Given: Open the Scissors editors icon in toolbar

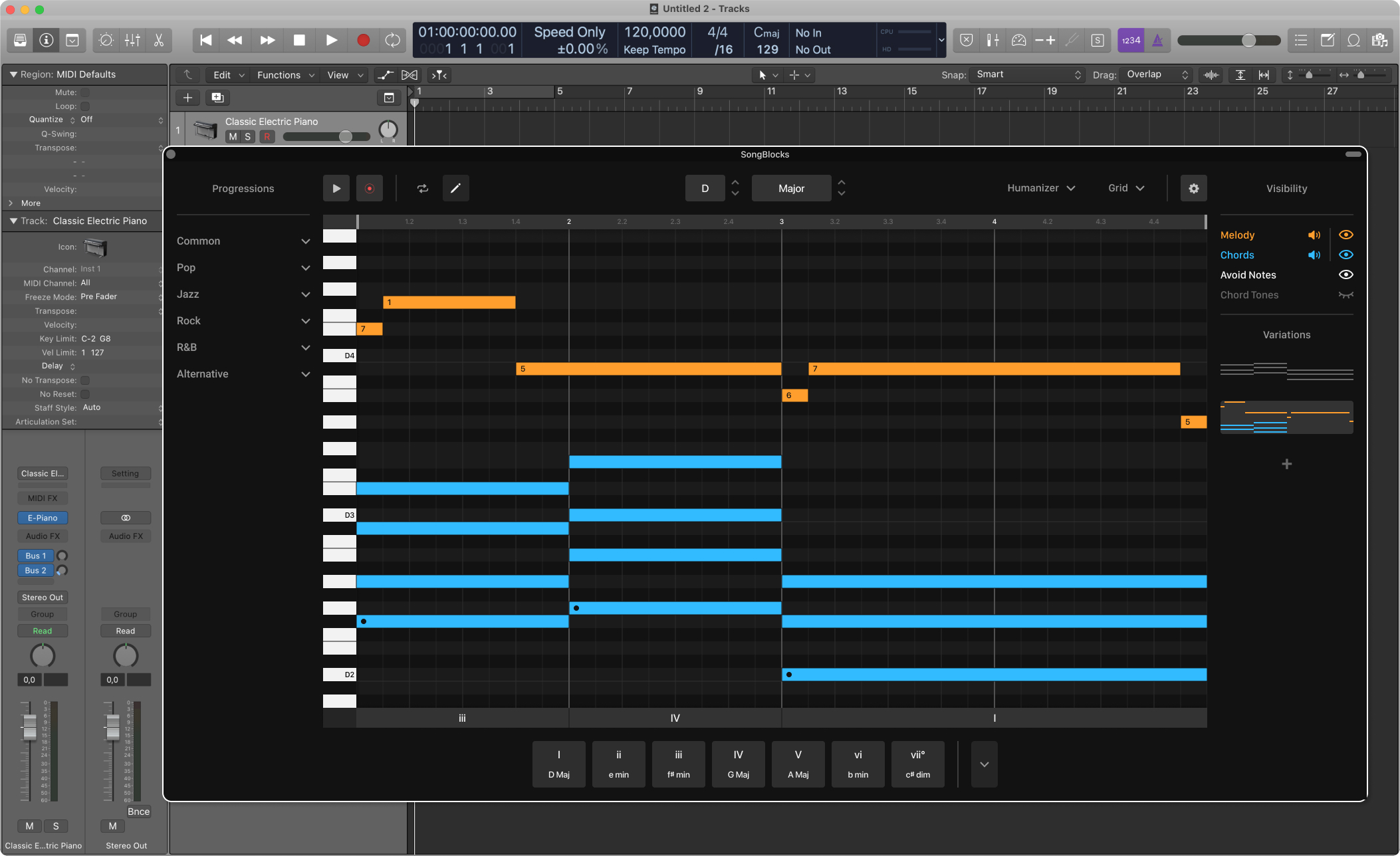Looking at the screenshot, I should coord(158,41).
